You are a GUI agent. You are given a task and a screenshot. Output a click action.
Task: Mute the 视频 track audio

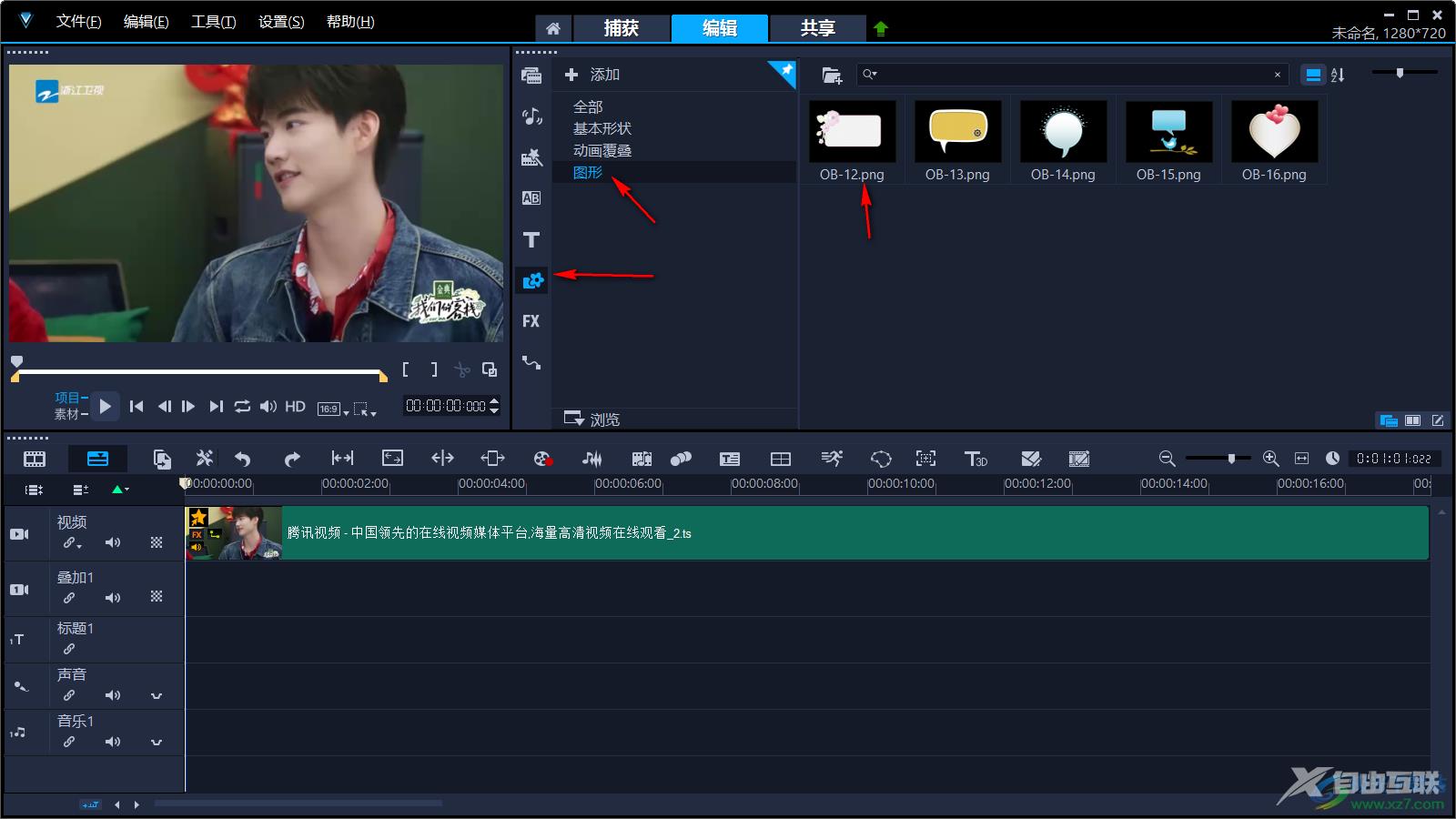(x=113, y=543)
